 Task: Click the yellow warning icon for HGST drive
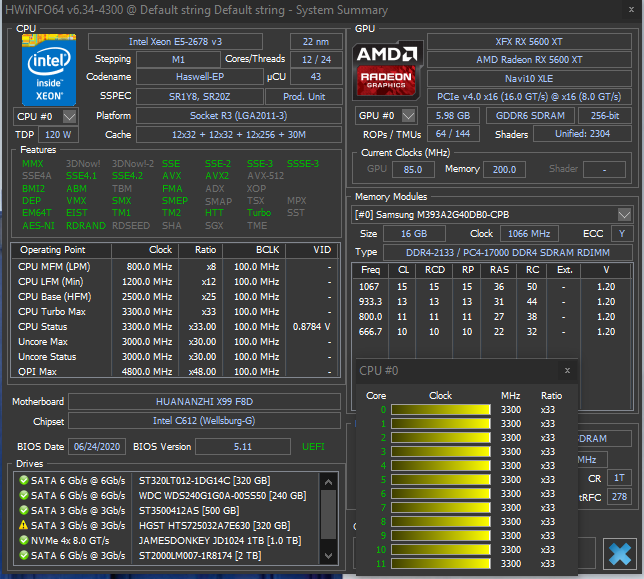coord(24,525)
